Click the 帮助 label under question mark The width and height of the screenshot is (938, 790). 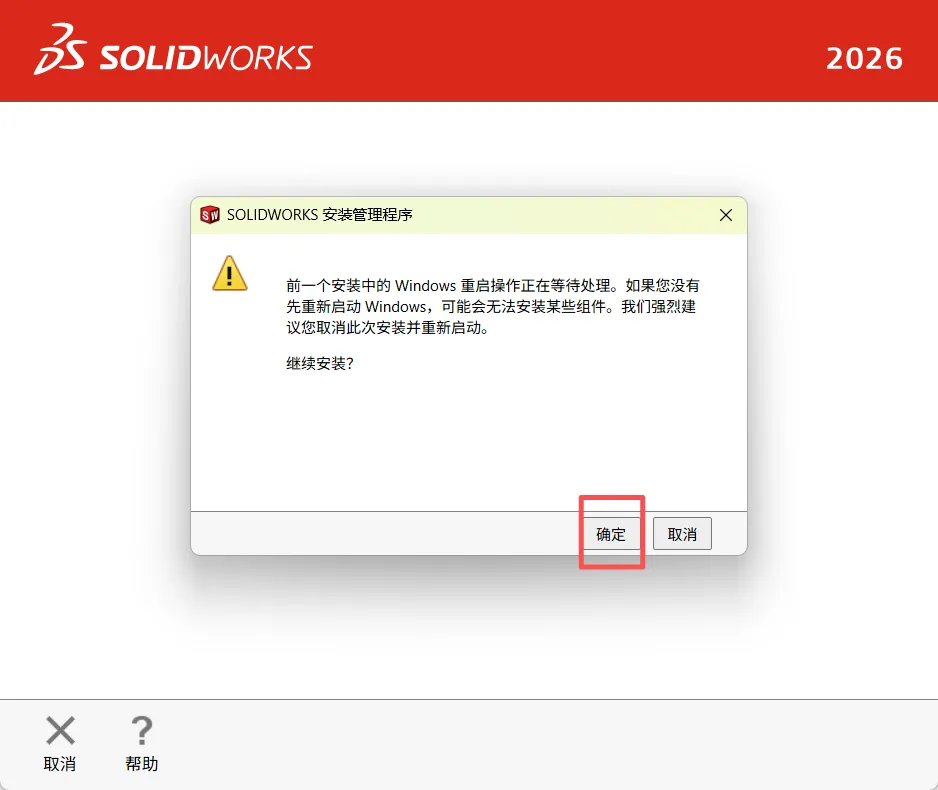142,764
